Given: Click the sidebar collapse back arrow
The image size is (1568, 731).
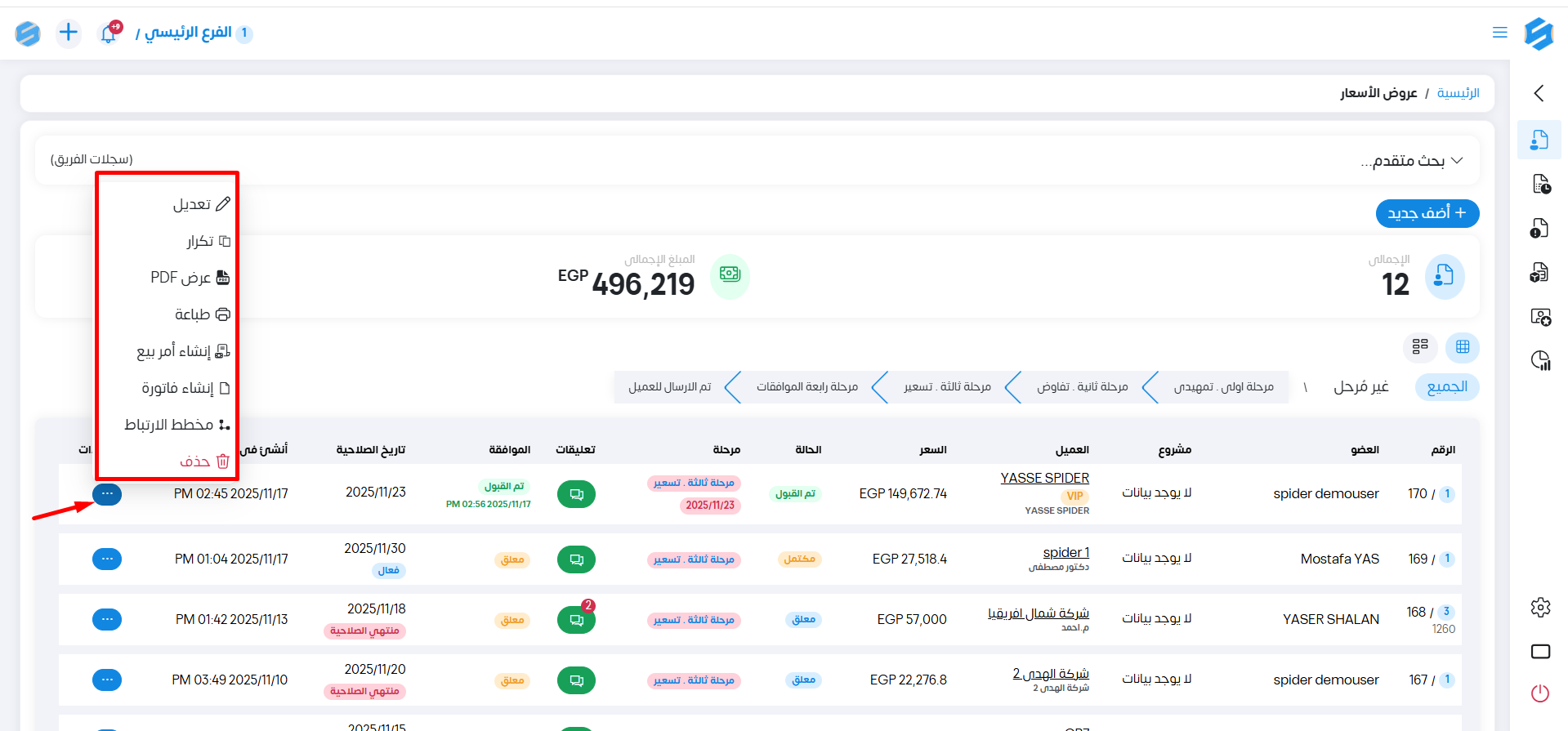Looking at the screenshot, I should pyautogui.click(x=1539, y=93).
